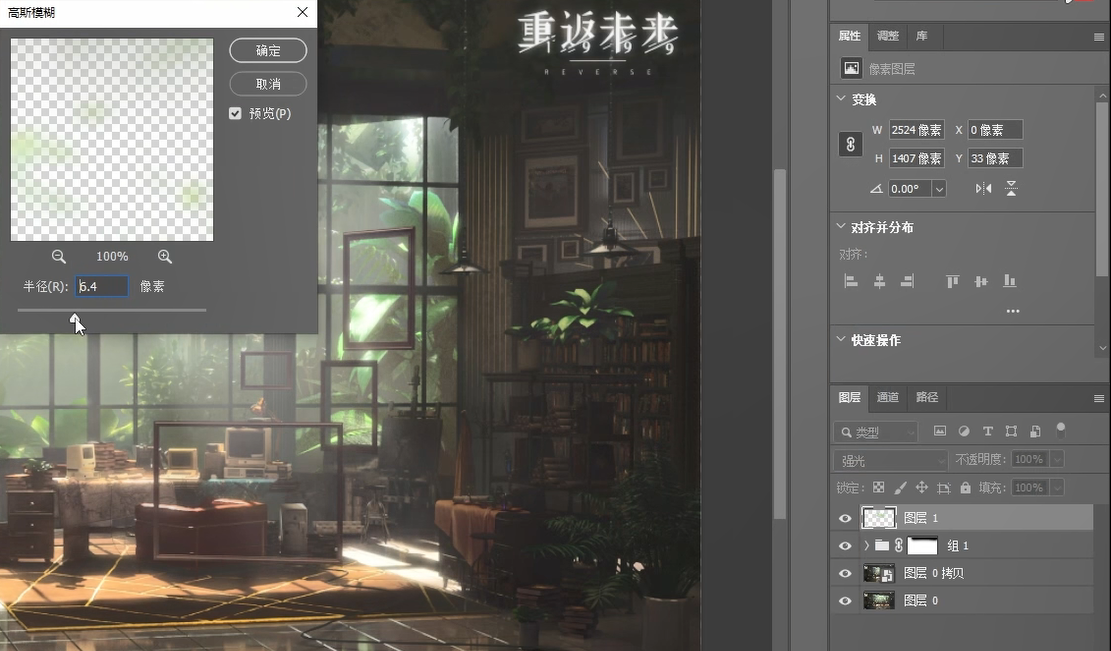This screenshot has height=651, width=1111.
Task: Collapse the 对齐并分布 section
Action: tap(841, 226)
